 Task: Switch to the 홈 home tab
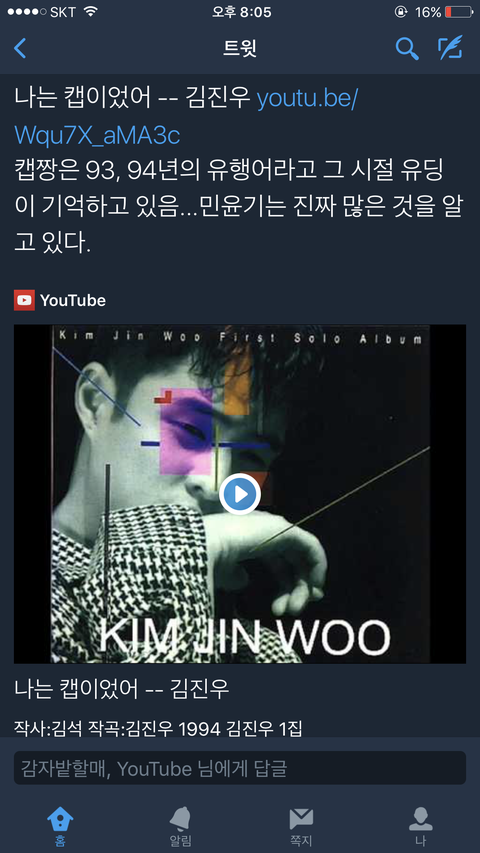60,826
